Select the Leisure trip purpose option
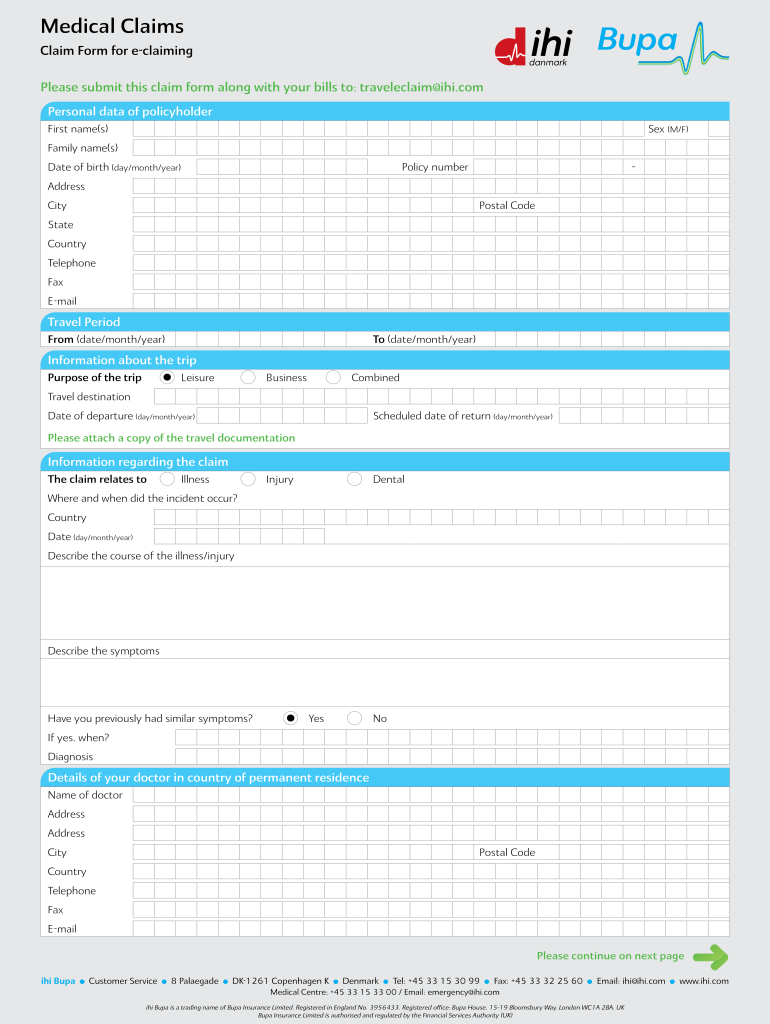Viewport: 770px width, 1024px height. coord(167,378)
